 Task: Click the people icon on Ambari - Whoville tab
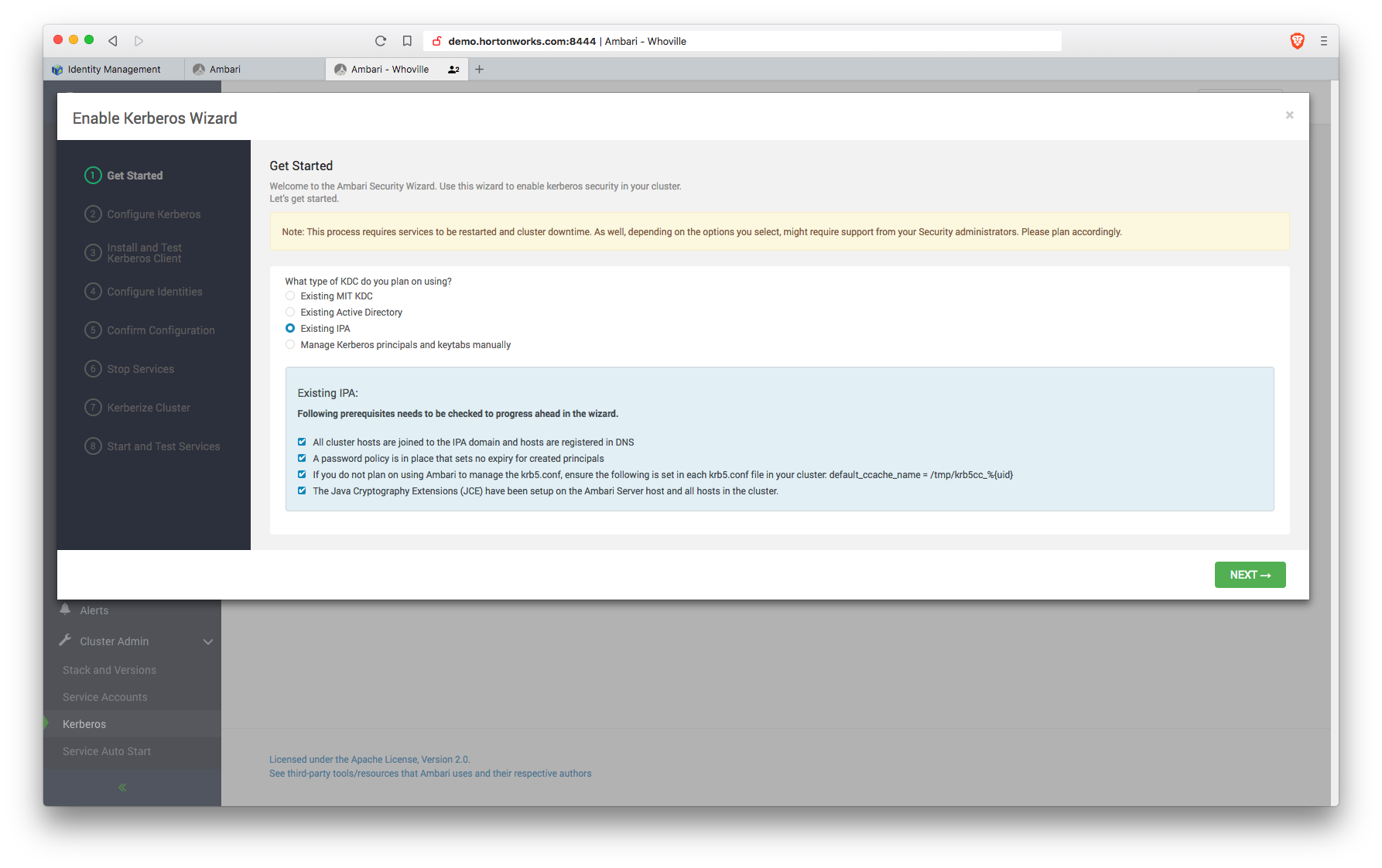coord(453,70)
